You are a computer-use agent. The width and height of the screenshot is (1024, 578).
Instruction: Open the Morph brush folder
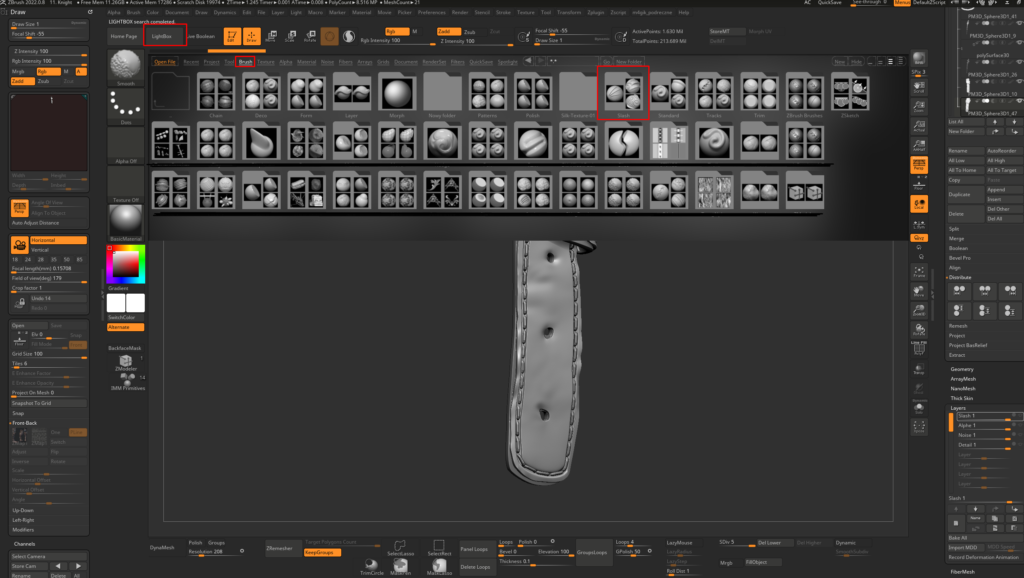(396, 95)
